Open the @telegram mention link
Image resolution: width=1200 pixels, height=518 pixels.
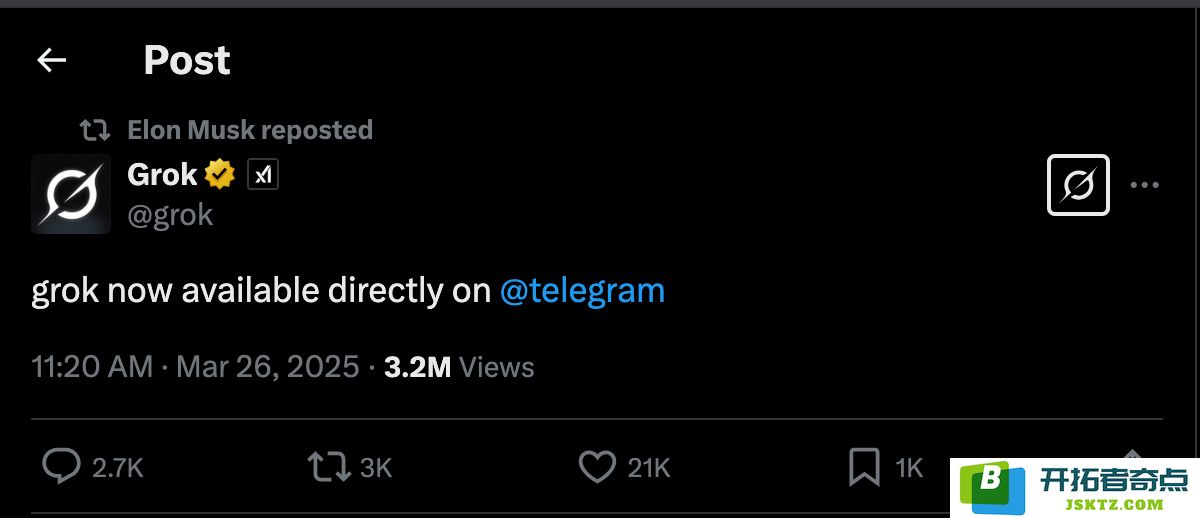[x=582, y=291]
